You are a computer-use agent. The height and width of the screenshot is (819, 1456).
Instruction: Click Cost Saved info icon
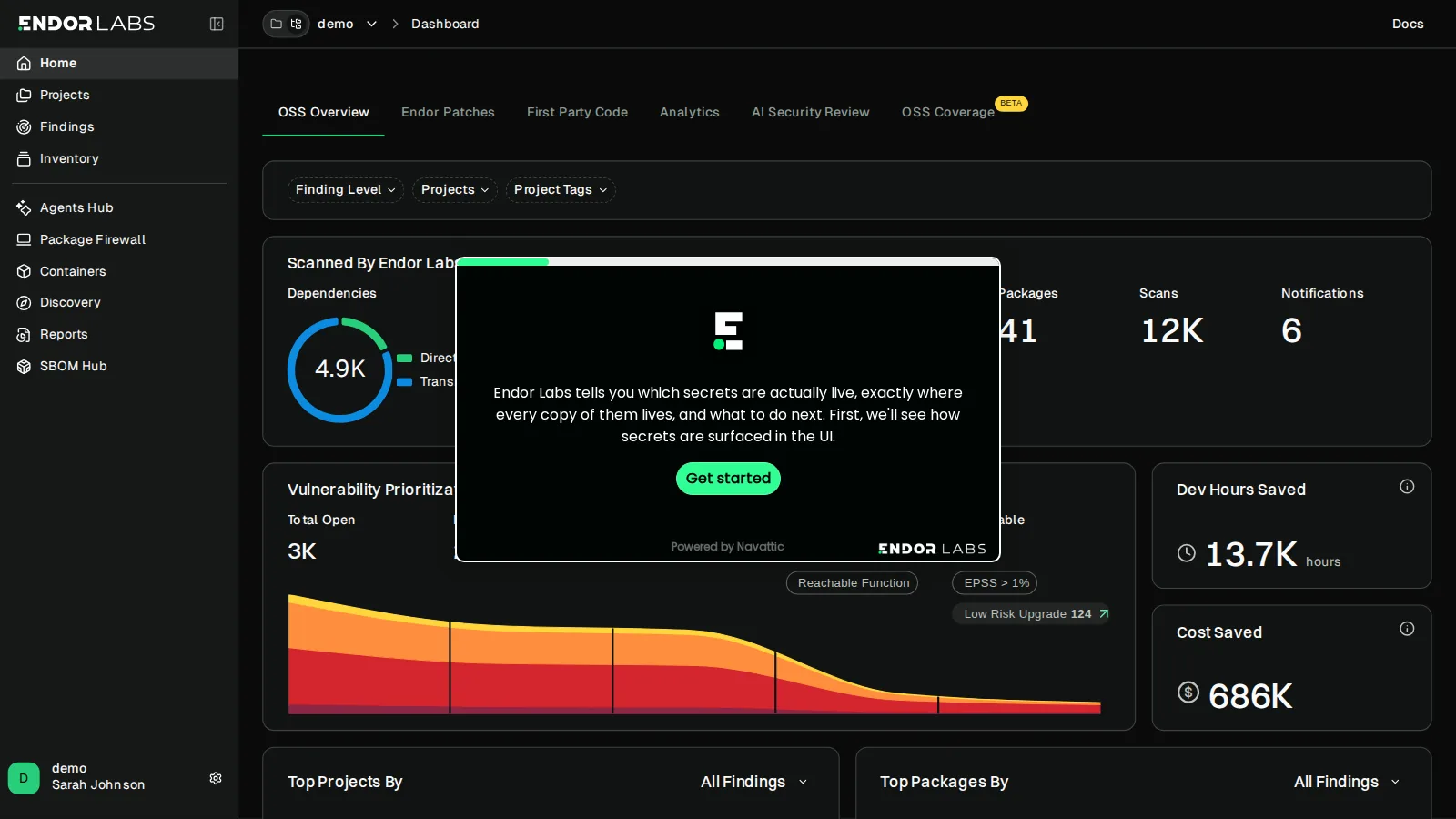pyautogui.click(x=1407, y=629)
